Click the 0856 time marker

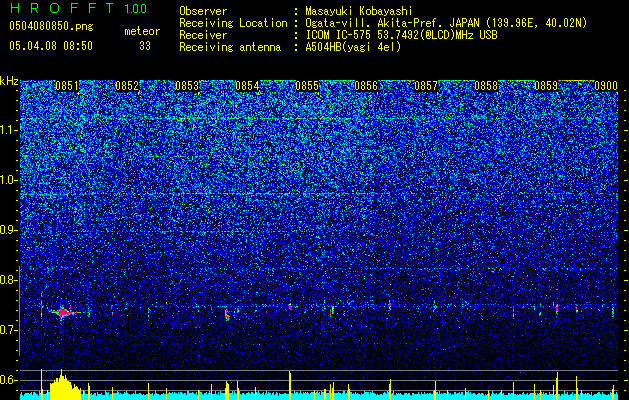(366, 86)
